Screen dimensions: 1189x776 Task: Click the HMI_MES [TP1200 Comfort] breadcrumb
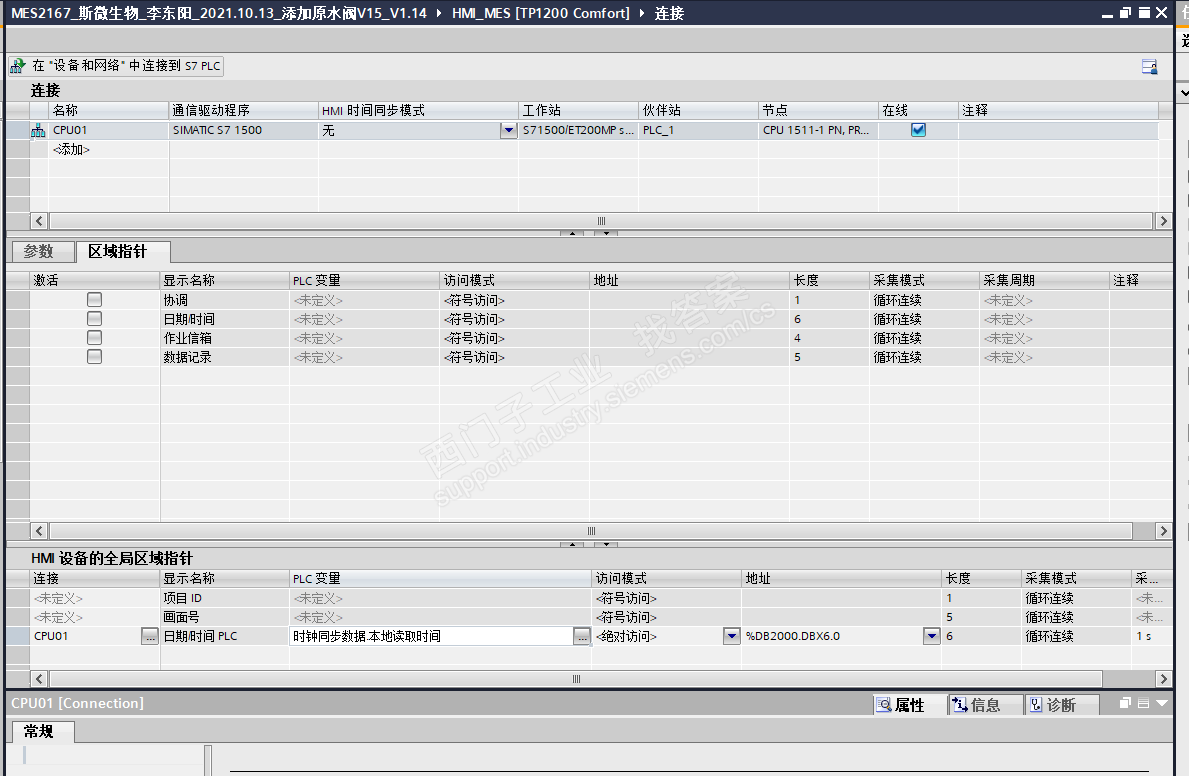tap(541, 13)
